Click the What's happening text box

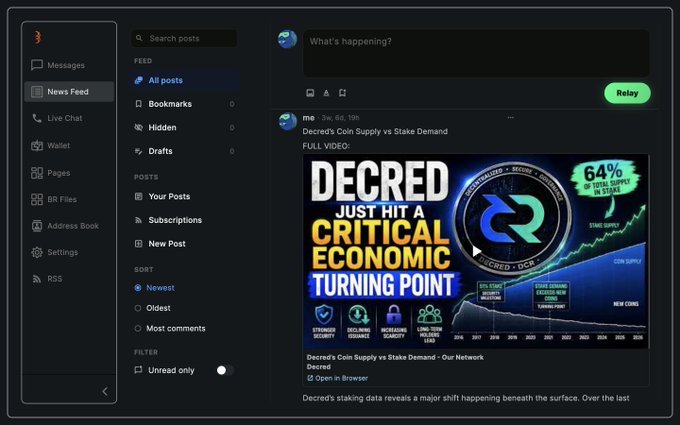pyautogui.click(x=476, y=53)
